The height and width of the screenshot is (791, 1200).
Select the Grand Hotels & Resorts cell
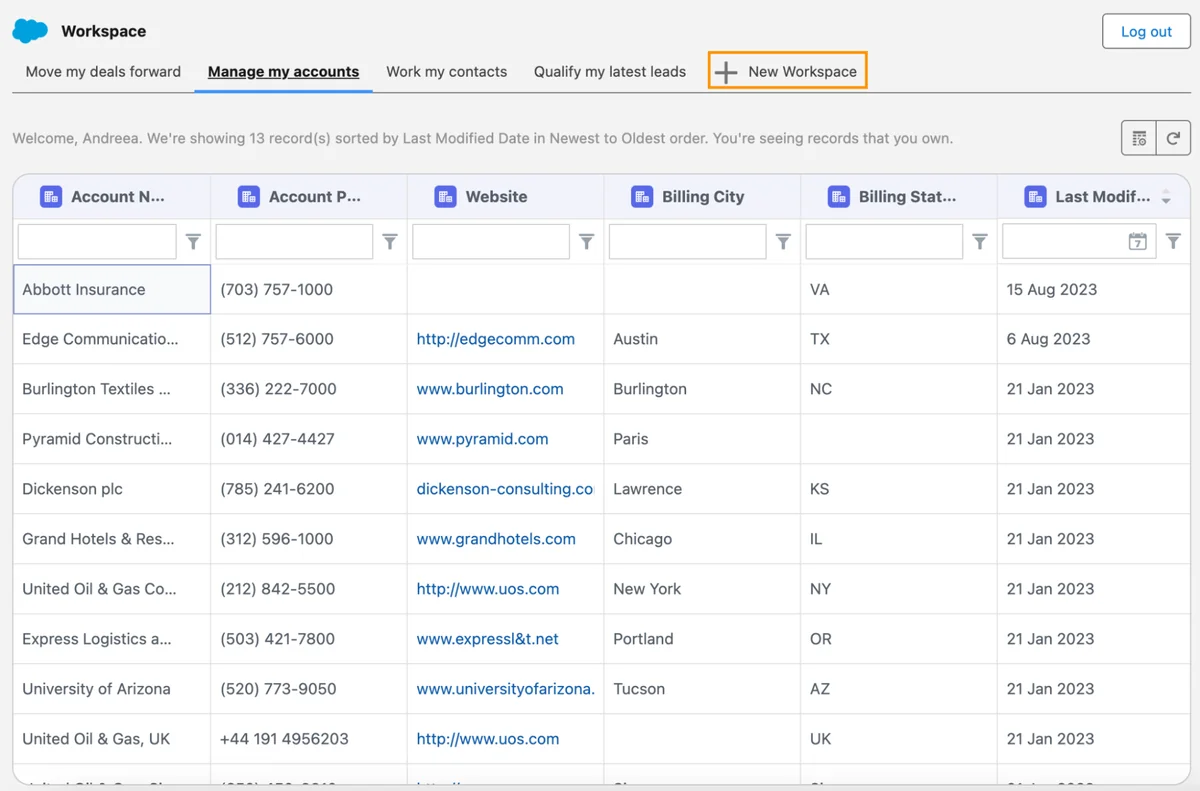point(112,539)
